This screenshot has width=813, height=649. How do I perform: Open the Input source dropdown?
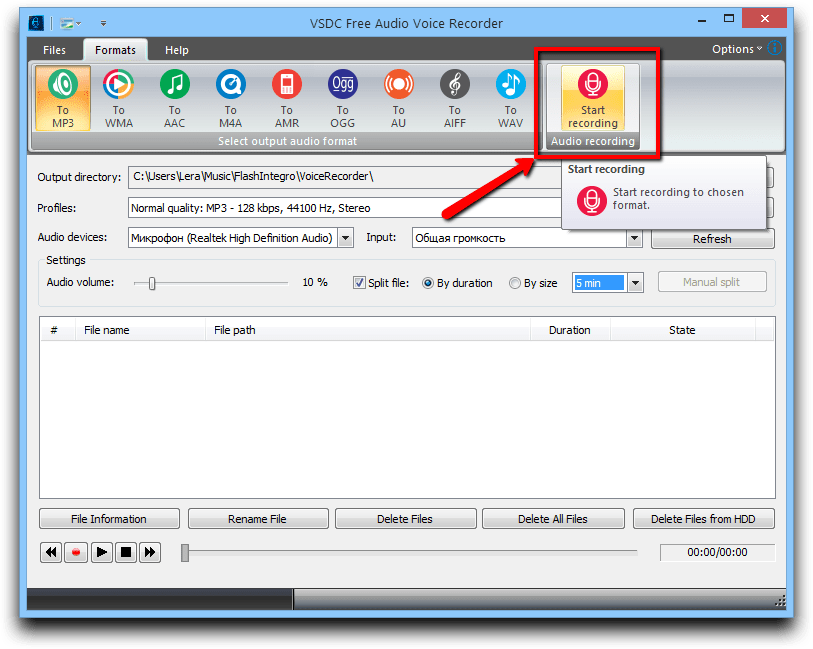pyautogui.click(x=634, y=238)
